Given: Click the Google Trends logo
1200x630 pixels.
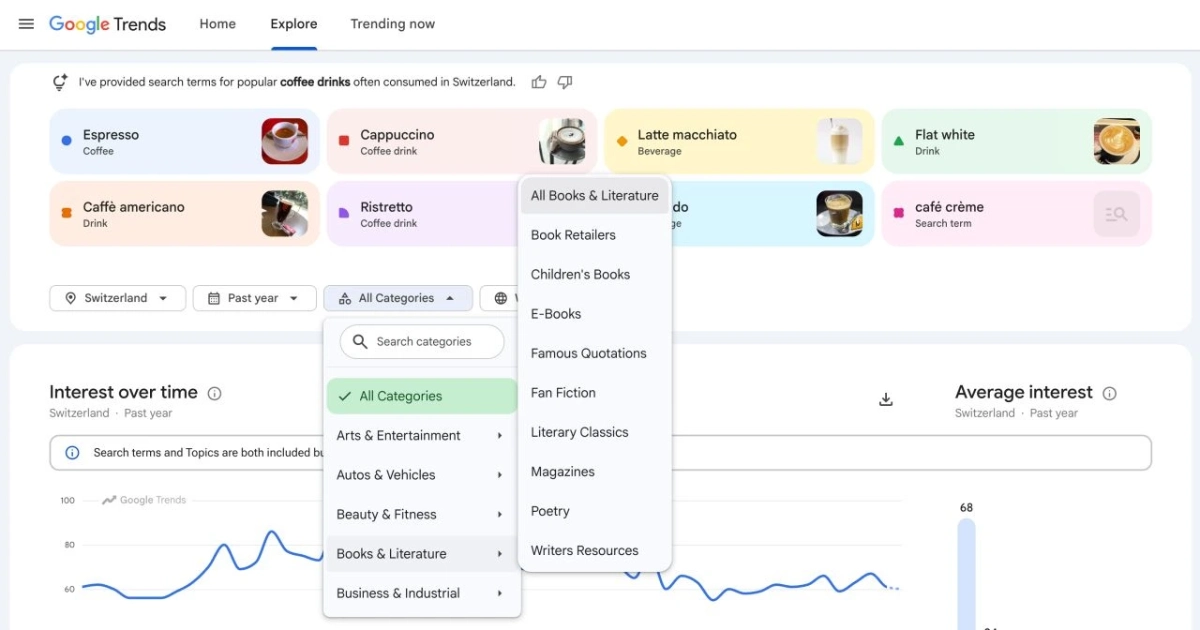Looking at the screenshot, I should (108, 24).
